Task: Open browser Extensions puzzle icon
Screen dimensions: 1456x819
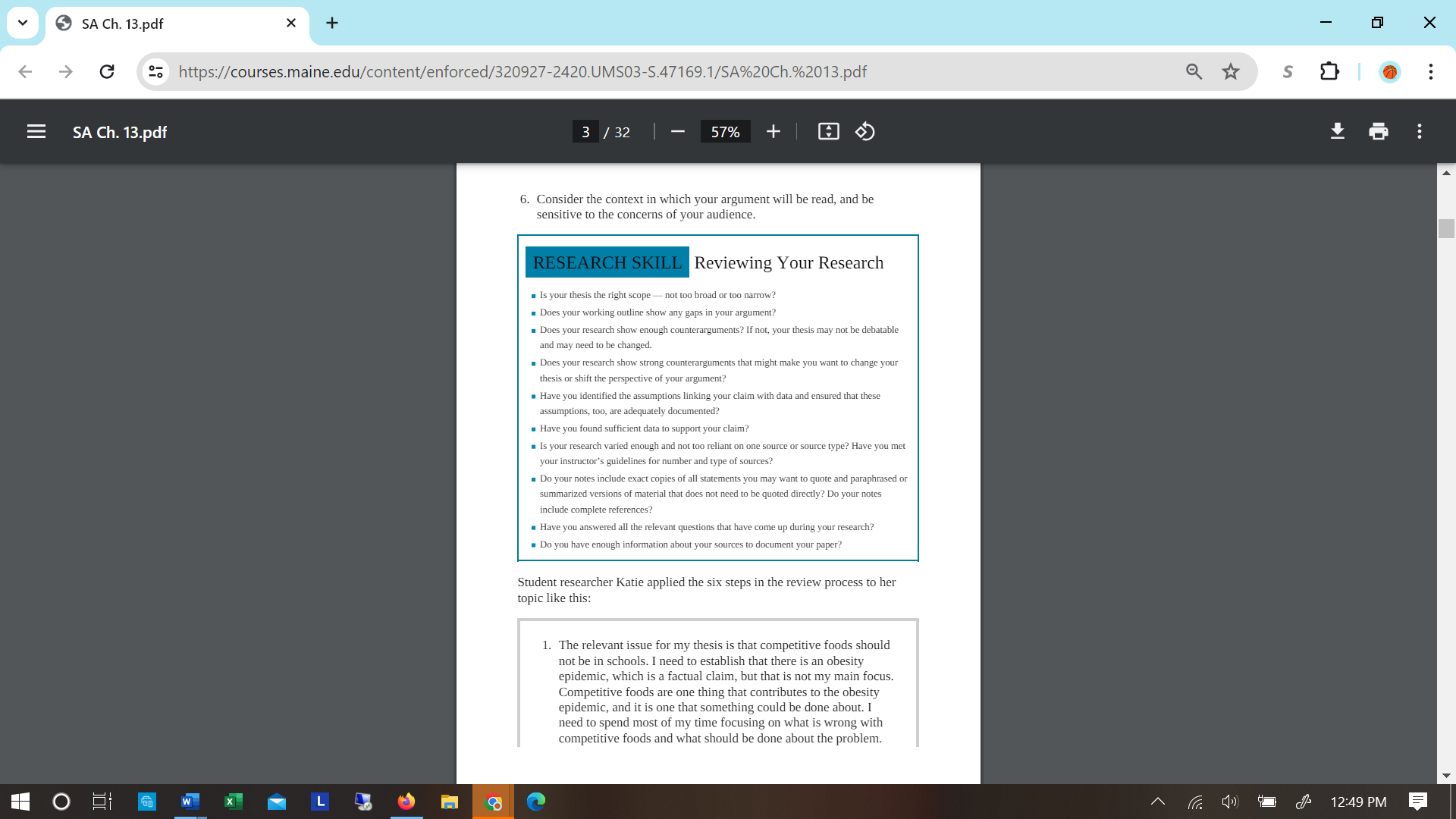Action: pyautogui.click(x=1329, y=71)
